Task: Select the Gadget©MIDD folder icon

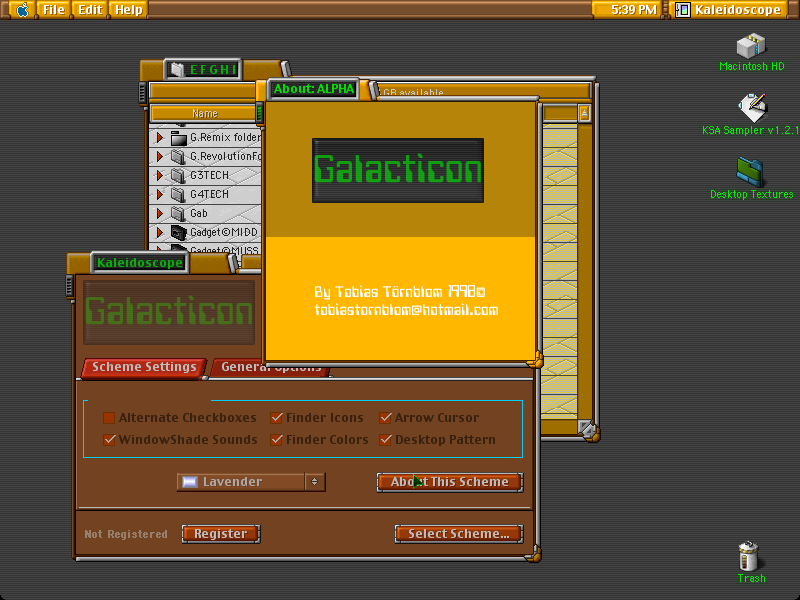Action: pyautogui.click(x=179, y=233)
